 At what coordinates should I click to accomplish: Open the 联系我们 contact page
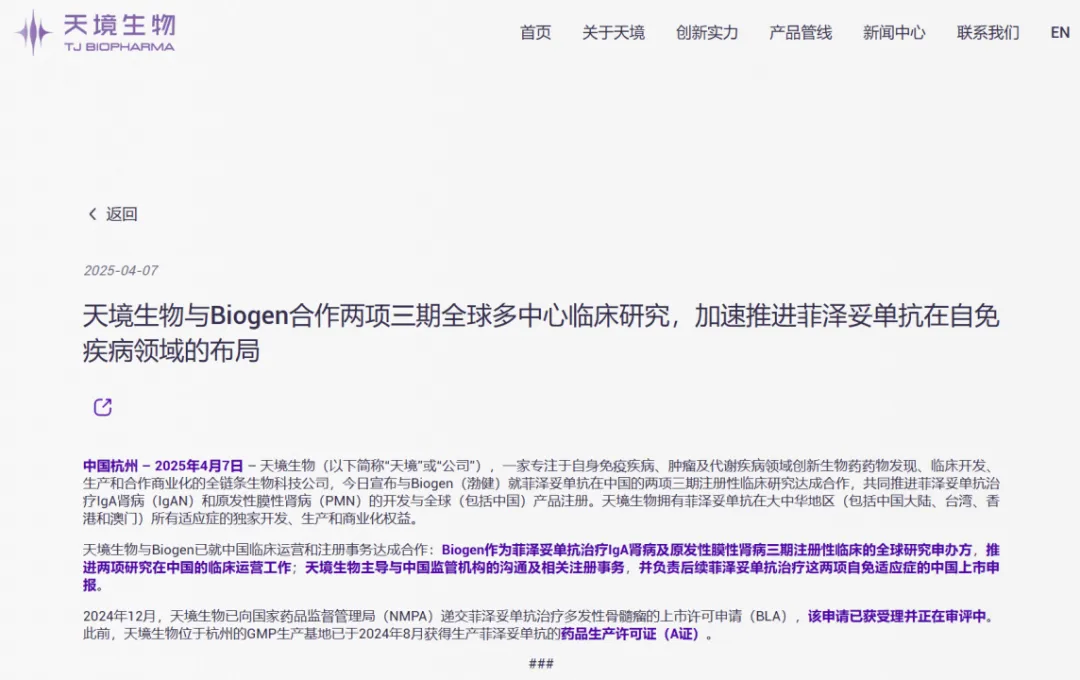point(987,32)
